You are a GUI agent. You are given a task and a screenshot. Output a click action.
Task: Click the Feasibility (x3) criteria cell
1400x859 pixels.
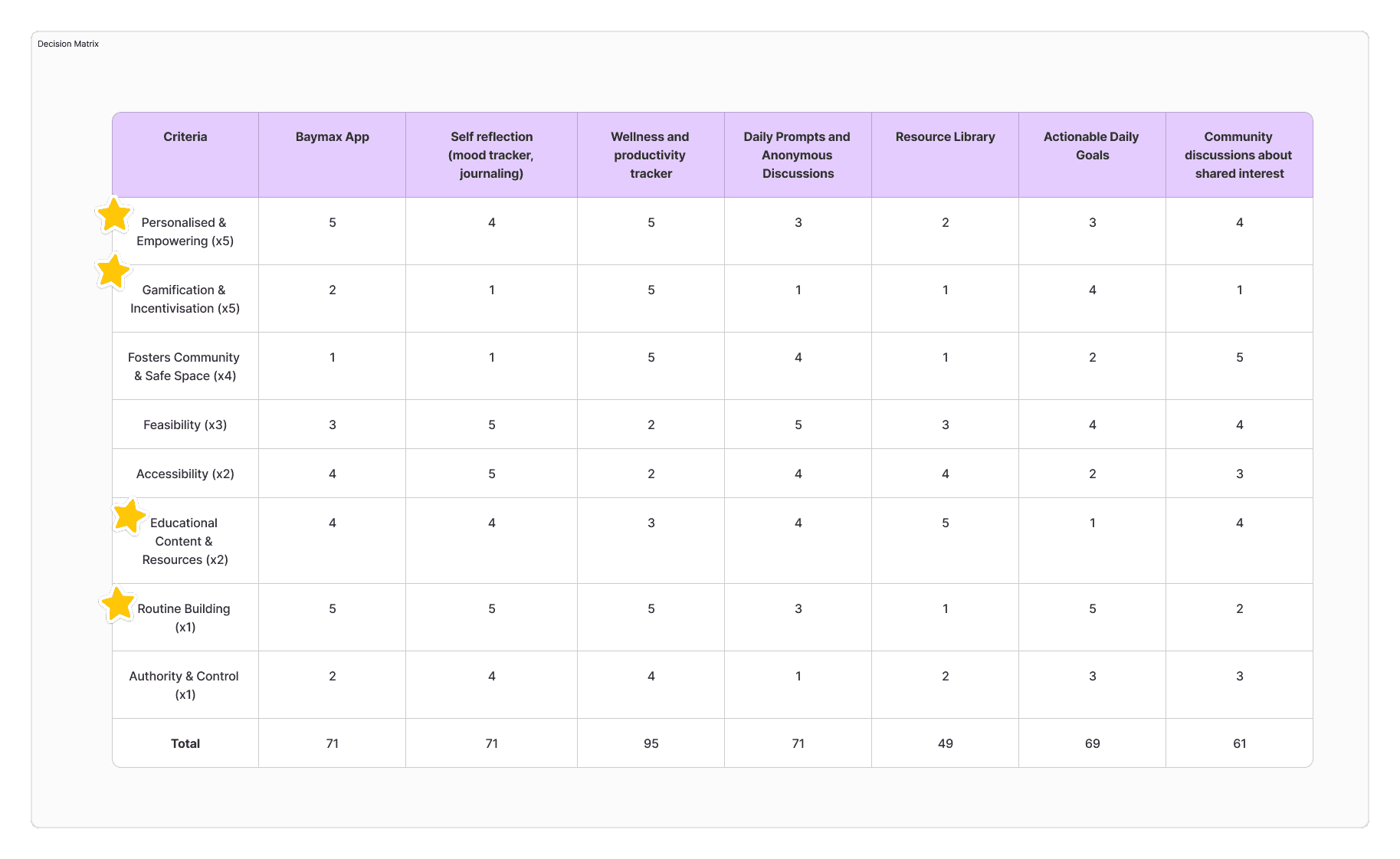click(x=185, y=425)
